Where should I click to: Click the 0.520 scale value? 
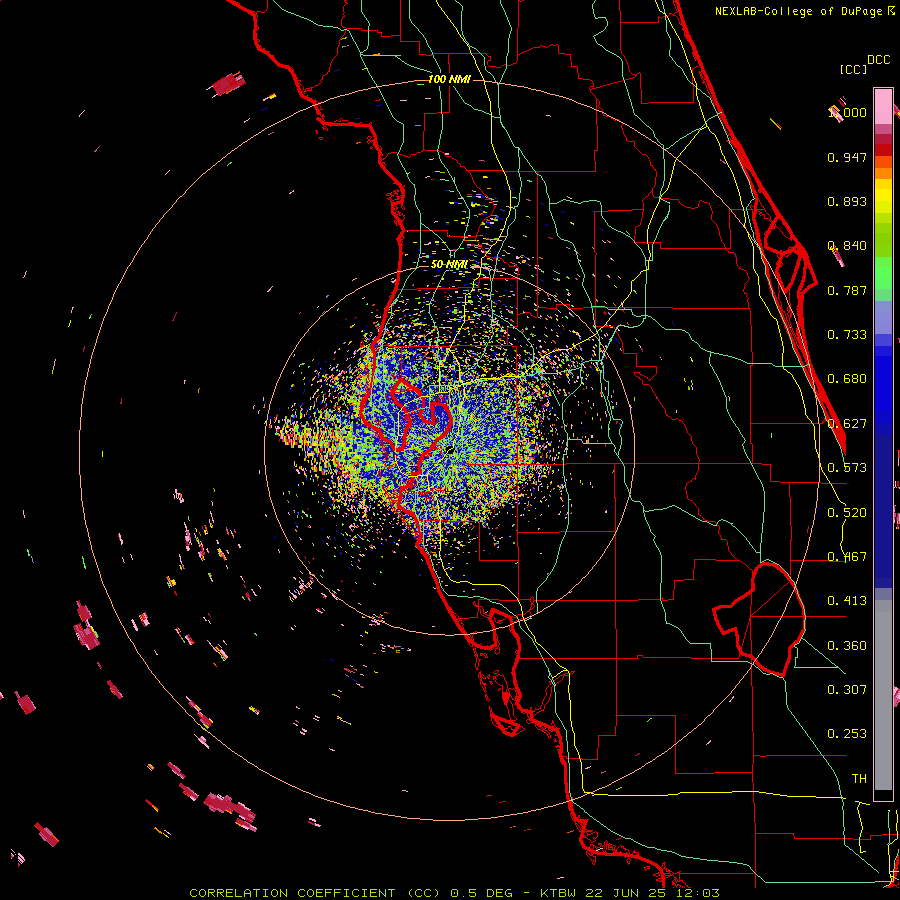847,513
